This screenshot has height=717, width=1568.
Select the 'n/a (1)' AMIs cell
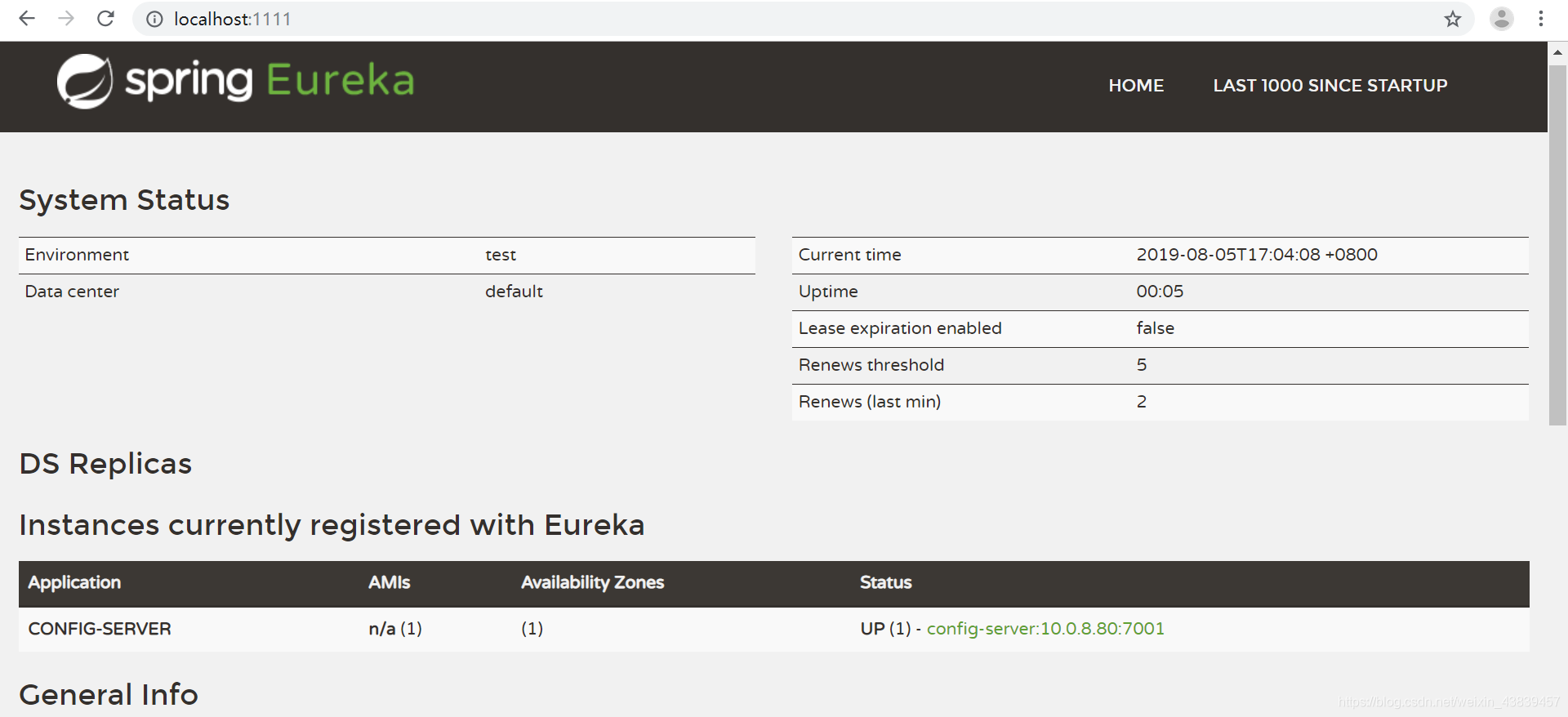point(395,629)
